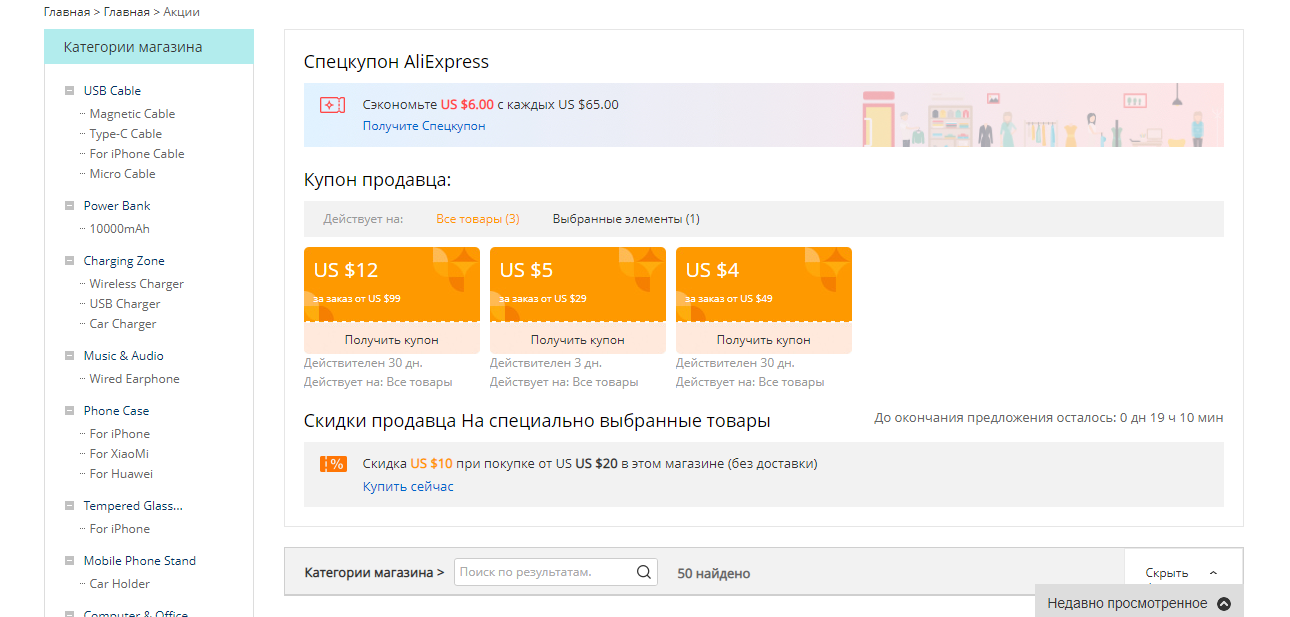
Task: Click the 50 найдено results count
Action: [714, 574]
